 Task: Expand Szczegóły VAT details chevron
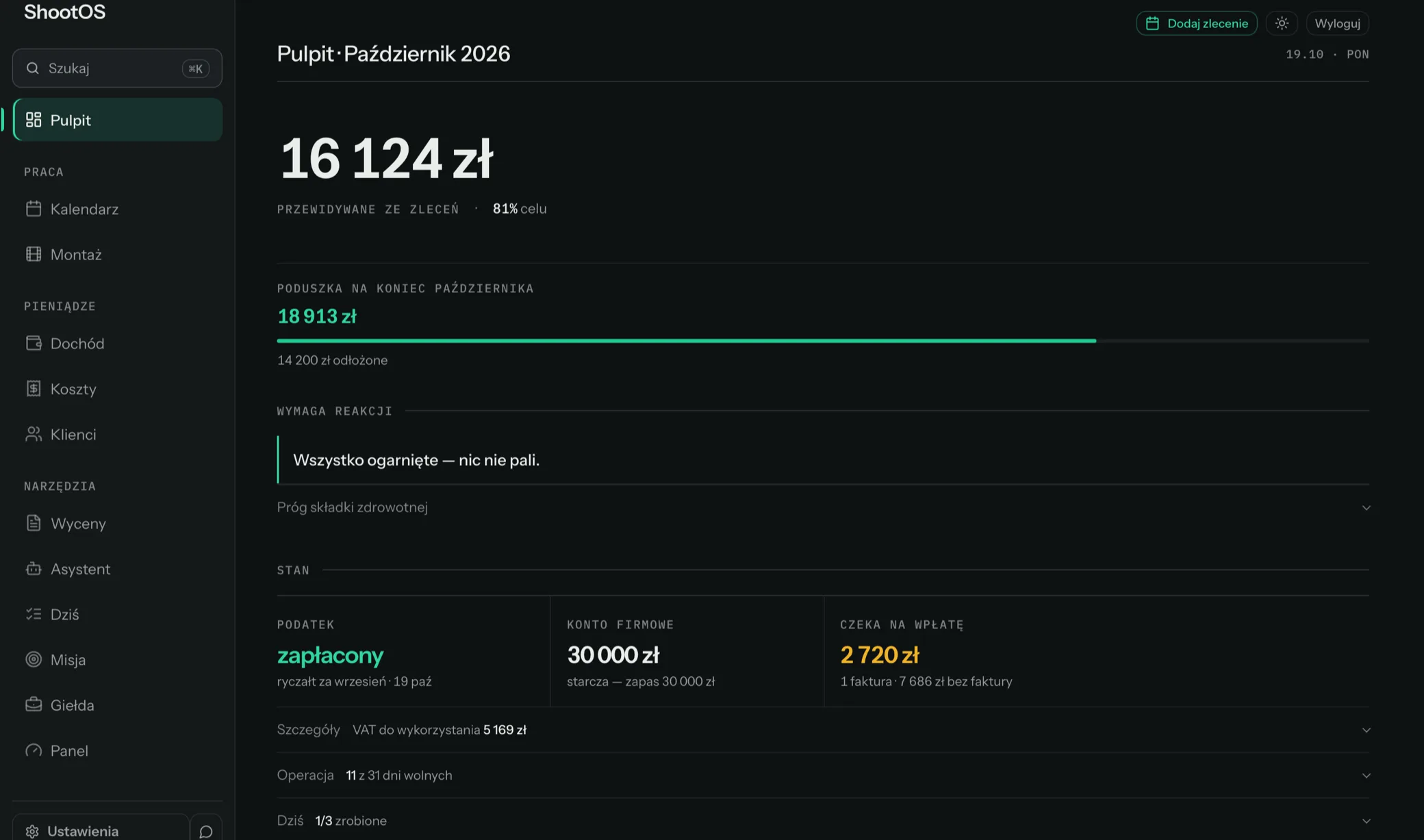click(x=1366, y=730)
